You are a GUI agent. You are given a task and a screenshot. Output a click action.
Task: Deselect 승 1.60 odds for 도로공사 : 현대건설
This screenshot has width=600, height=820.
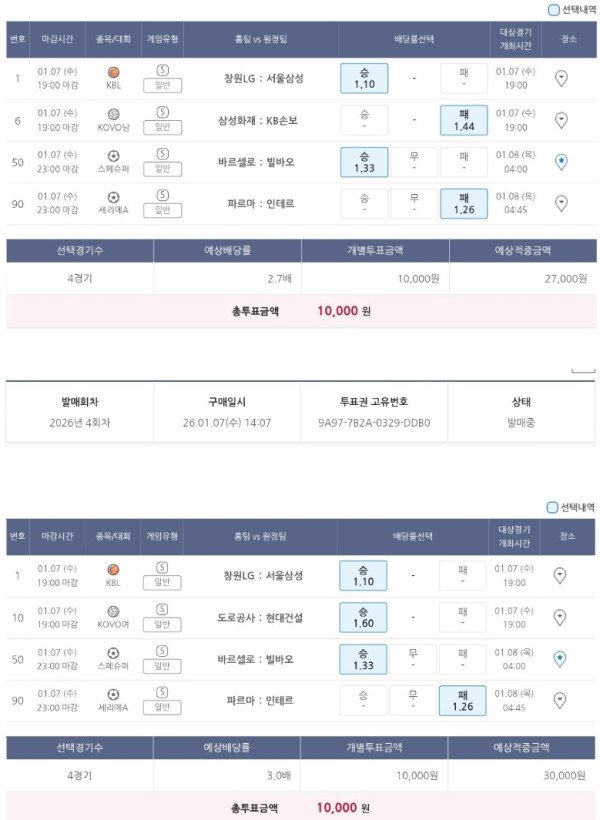coord(364,617)
